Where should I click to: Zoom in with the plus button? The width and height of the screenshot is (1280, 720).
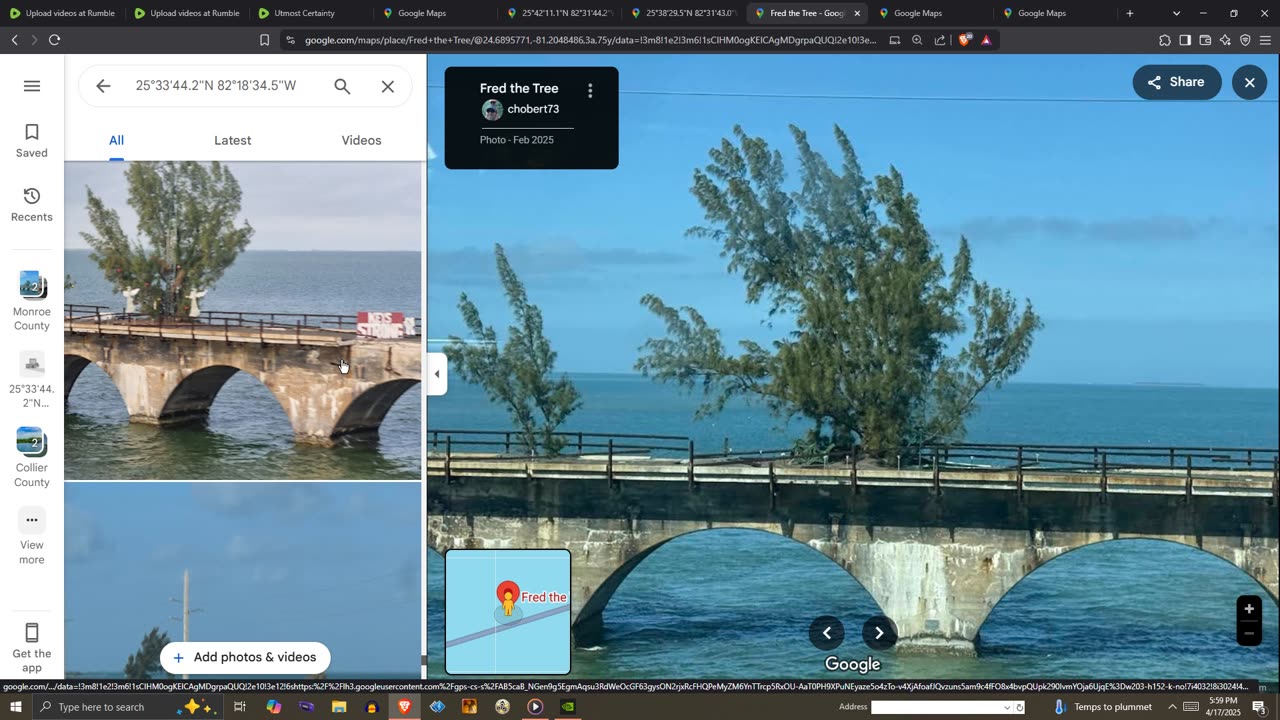click(x=1248, y=609)
